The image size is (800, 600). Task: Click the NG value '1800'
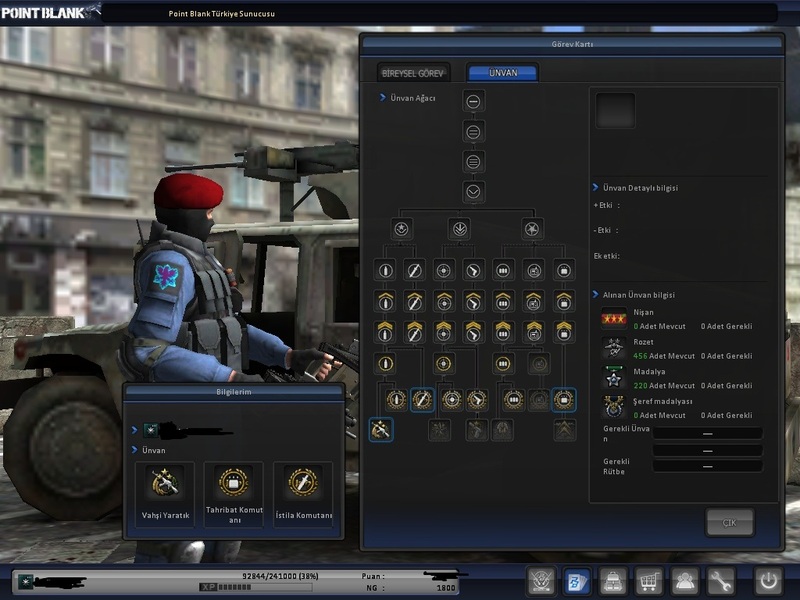446,588
